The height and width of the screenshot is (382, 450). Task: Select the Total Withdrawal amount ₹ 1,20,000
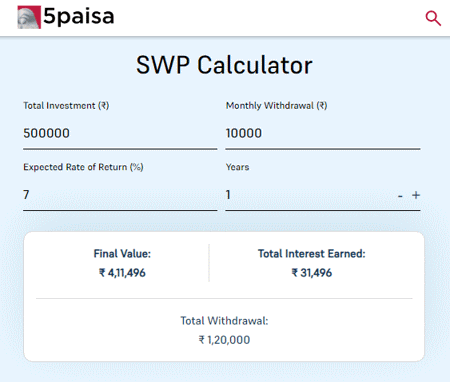[224, 340]
